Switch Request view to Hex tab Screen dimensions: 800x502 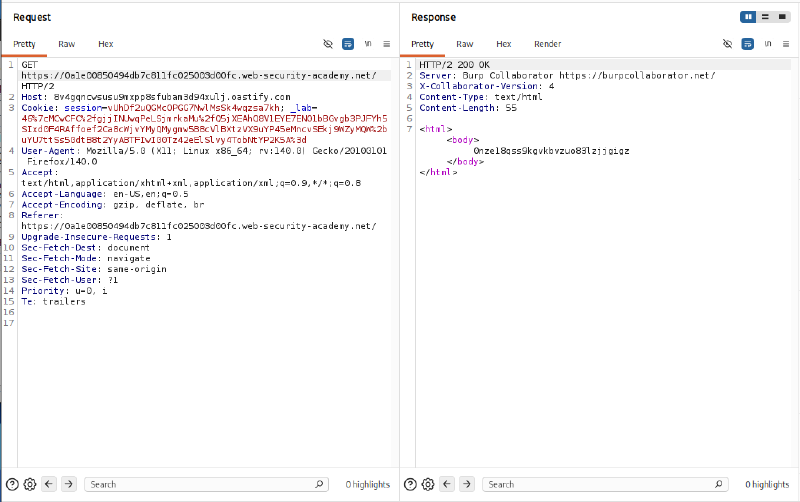click(x=106, y=44)
